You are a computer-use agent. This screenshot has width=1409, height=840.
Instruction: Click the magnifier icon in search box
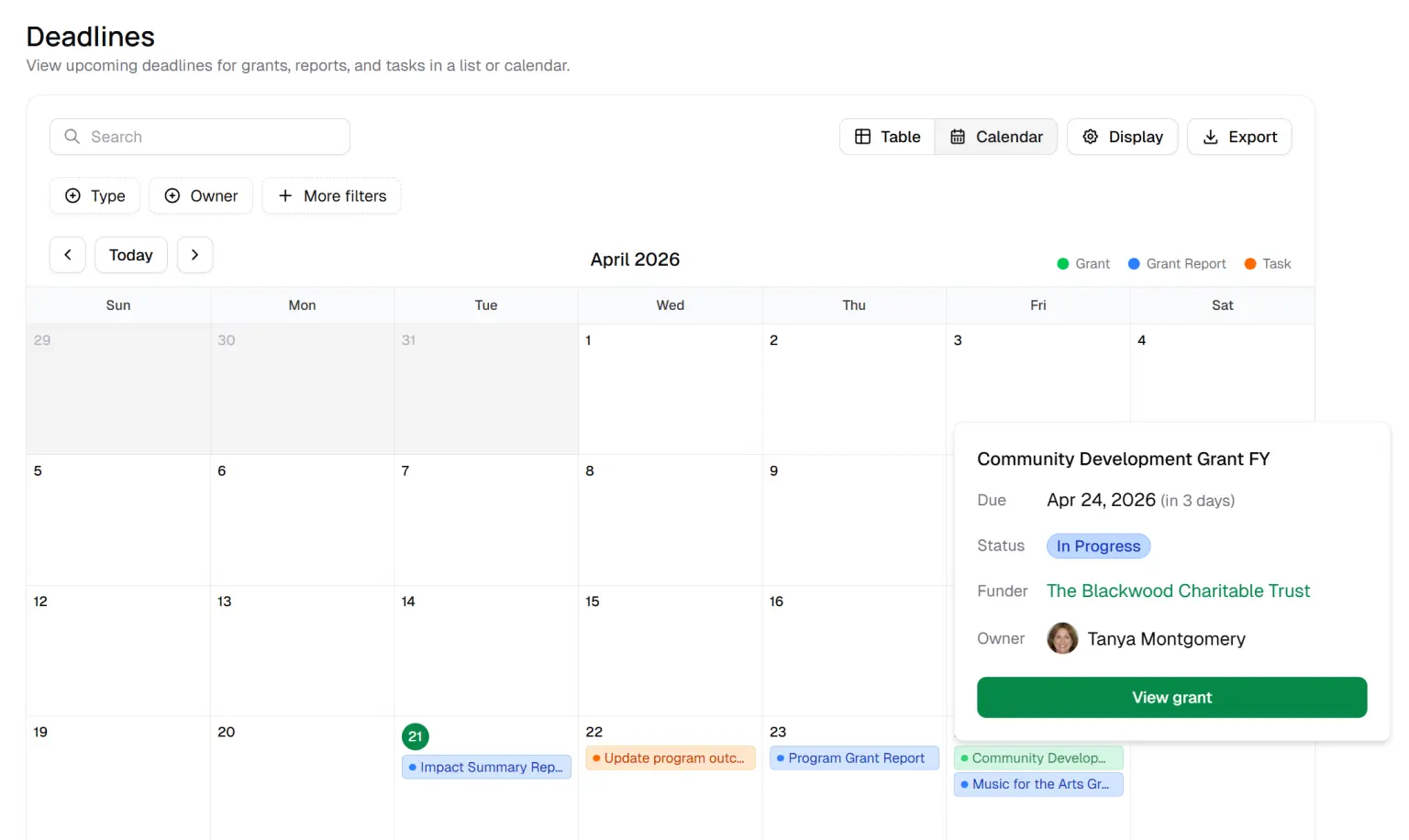tap(72, 137)
